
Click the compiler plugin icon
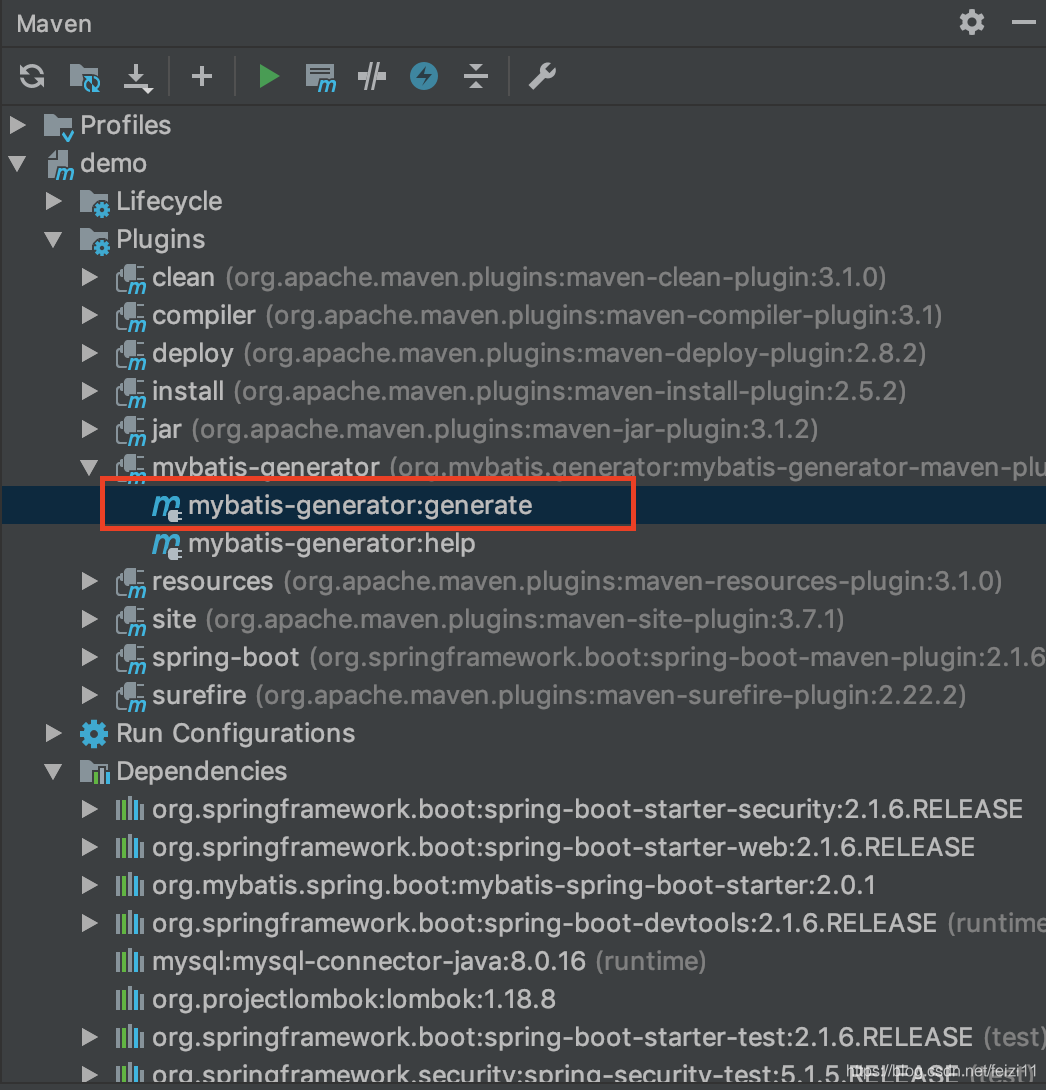(x=131, y=317)
